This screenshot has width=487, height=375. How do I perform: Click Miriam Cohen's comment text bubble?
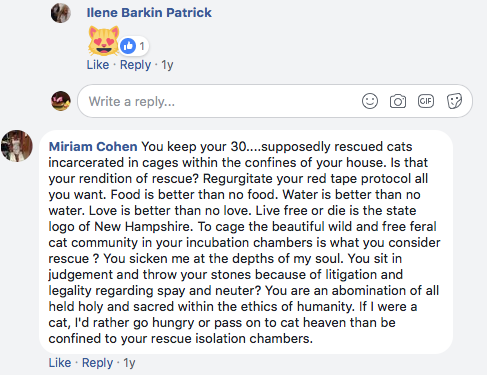click(246, 242)
